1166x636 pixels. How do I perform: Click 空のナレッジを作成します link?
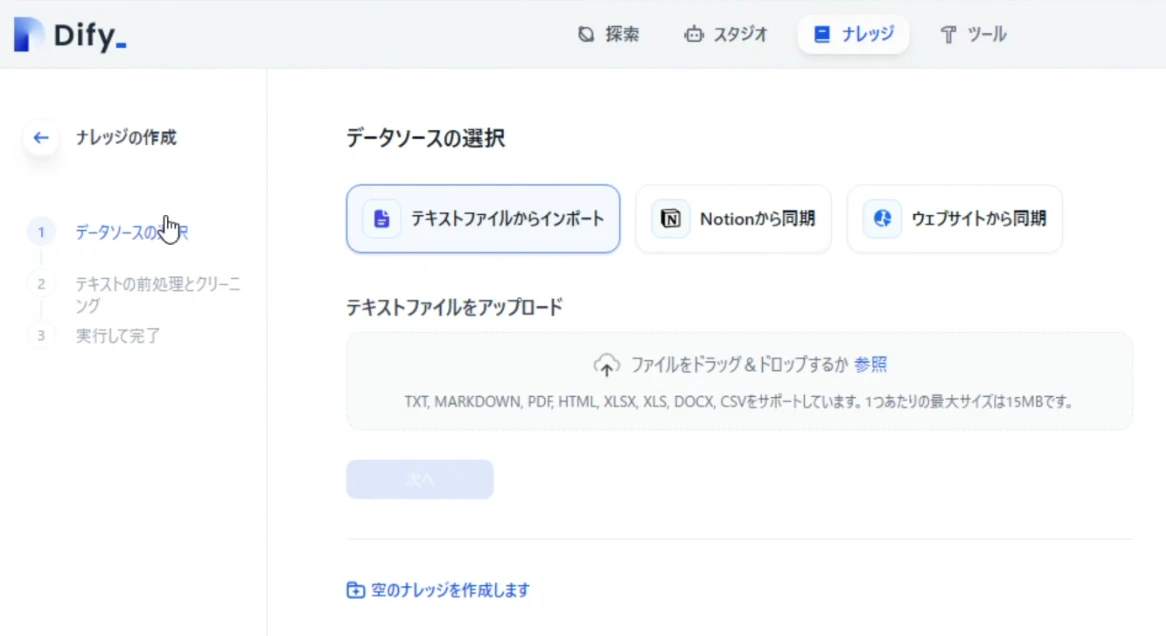[x=451, y=590]
